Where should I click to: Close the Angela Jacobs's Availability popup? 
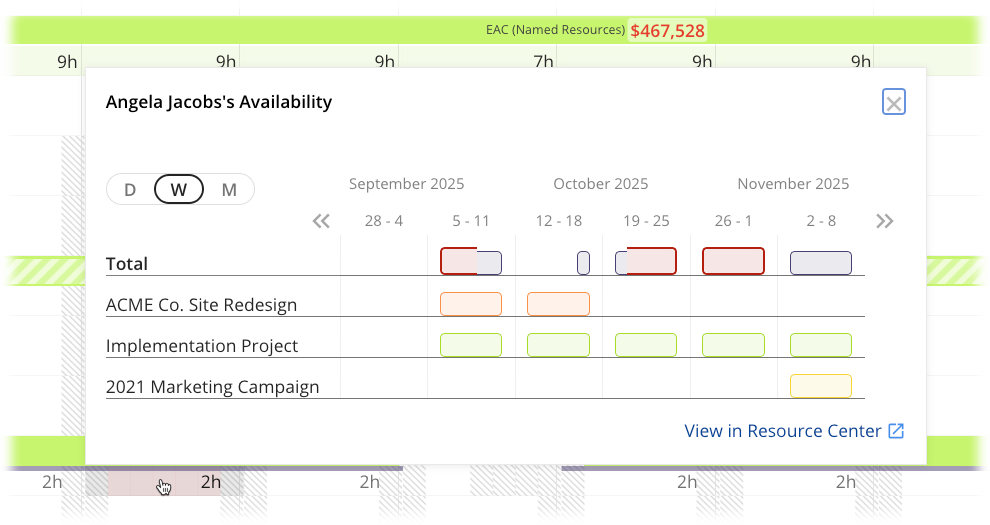(x=894, y=102)
